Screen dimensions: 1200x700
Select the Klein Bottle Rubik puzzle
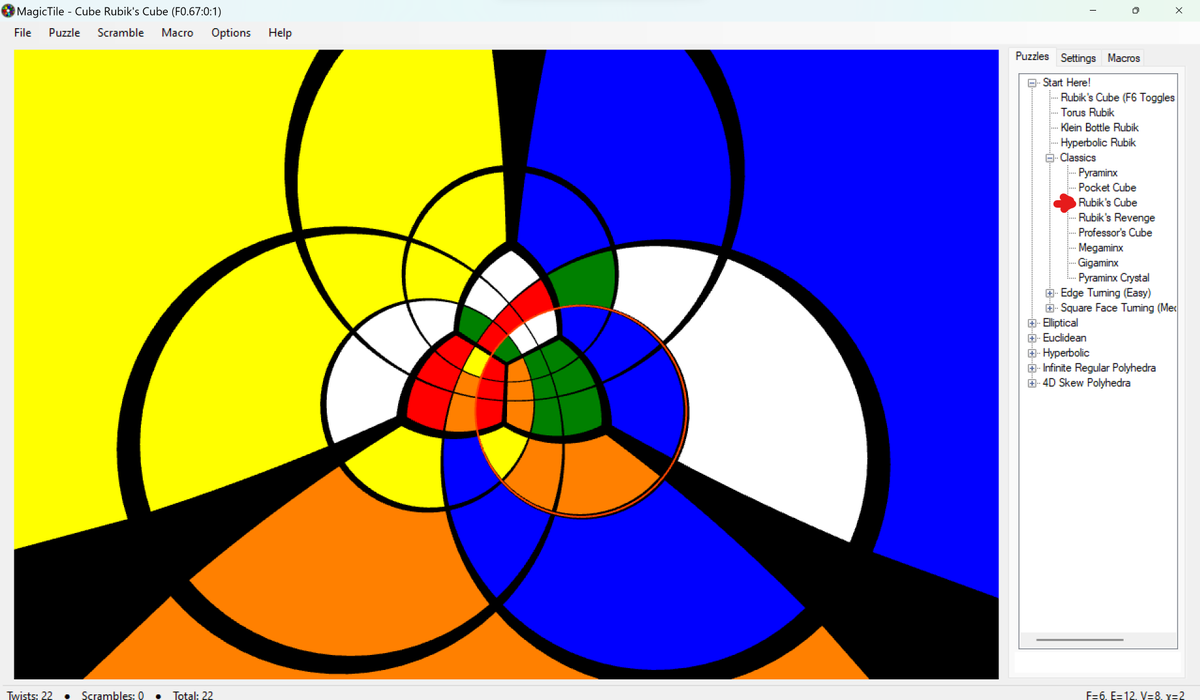[1099, 128]
